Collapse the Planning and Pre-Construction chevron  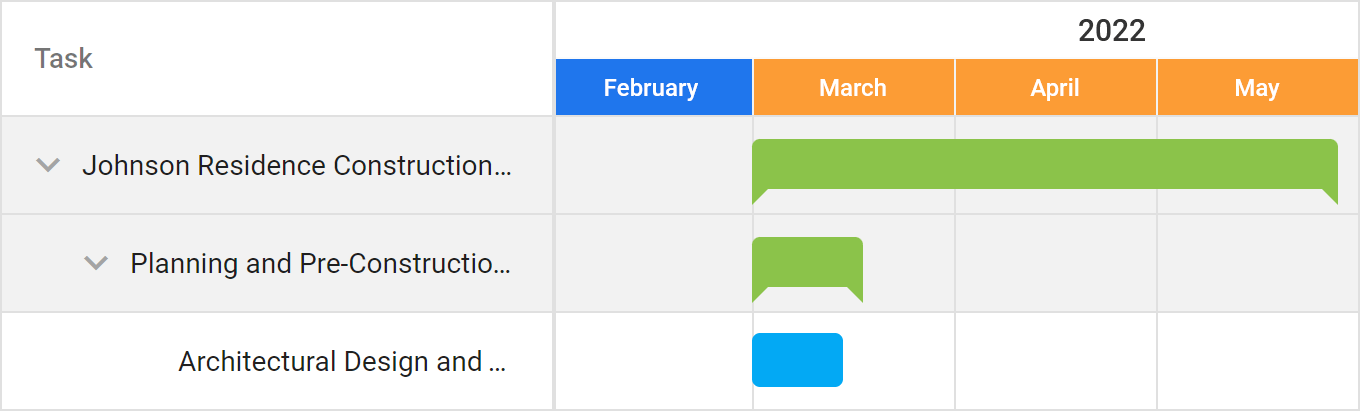point(96,263)
